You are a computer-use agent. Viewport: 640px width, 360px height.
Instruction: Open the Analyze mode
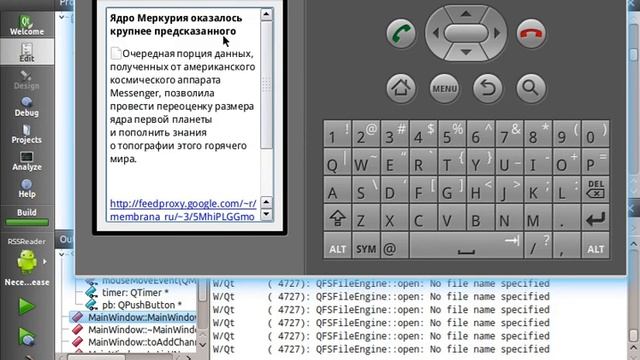(27, 160)
